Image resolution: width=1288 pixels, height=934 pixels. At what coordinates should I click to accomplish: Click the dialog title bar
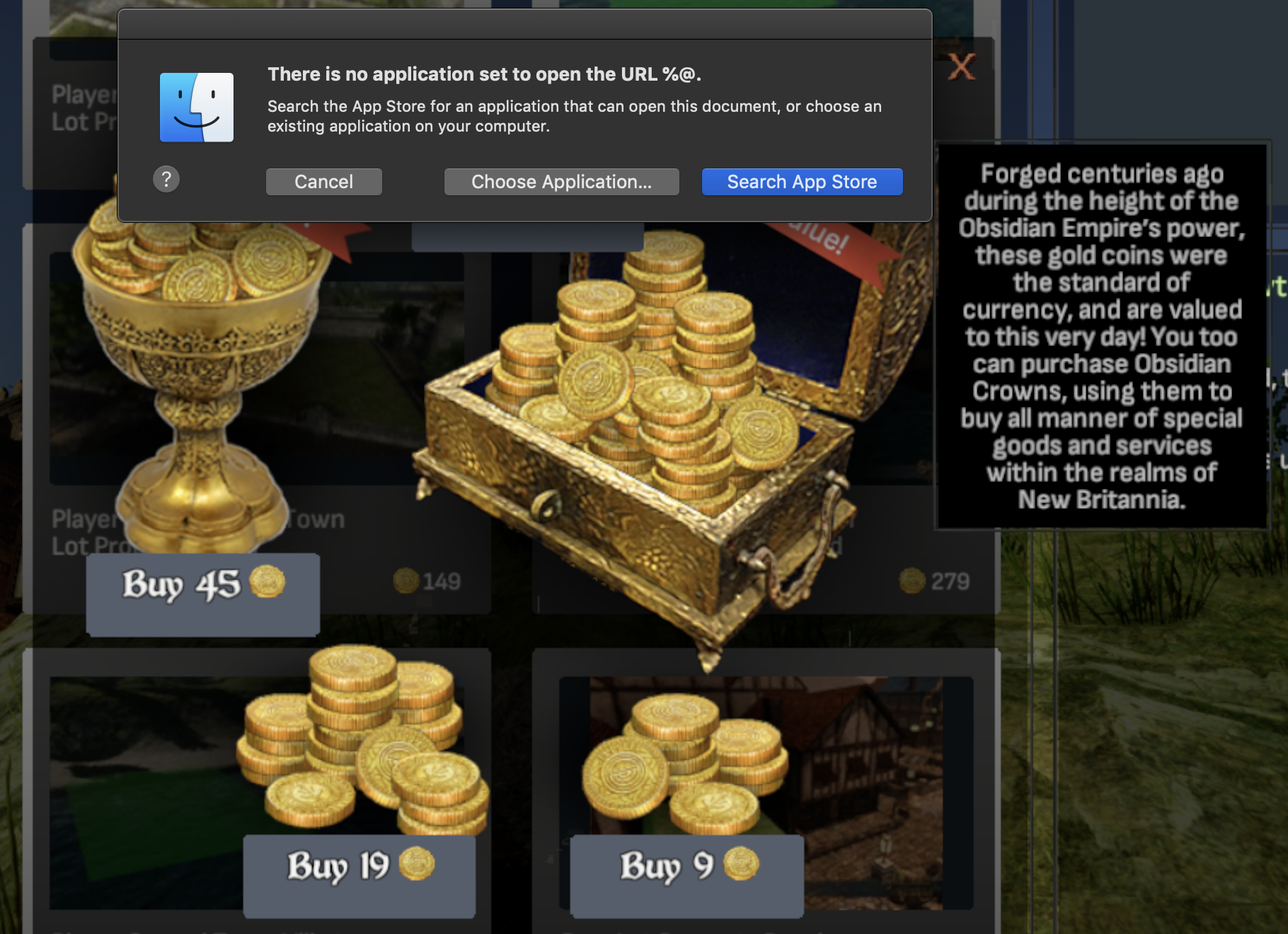coord(524,24)
